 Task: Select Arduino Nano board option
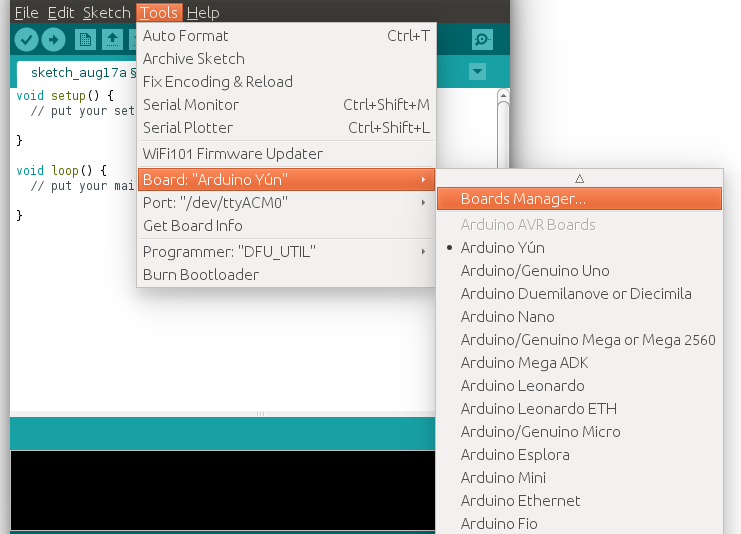coord(507,317)
